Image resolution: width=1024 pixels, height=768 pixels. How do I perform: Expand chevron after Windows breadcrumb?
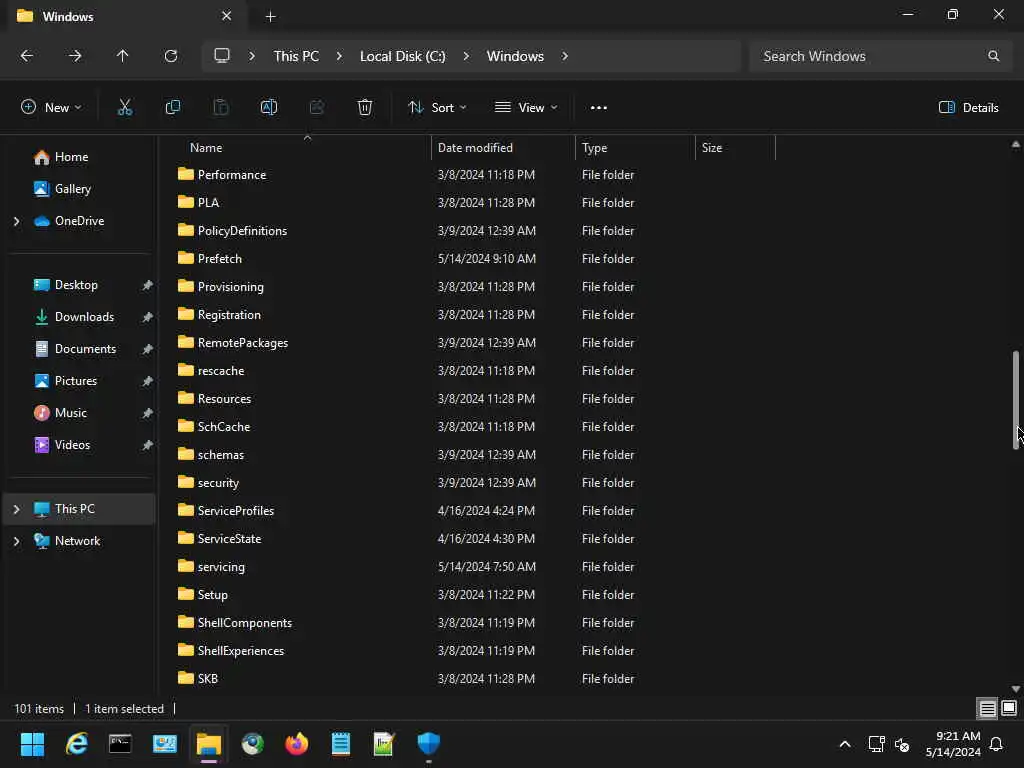pyautogui.click(x=565, y=56)
